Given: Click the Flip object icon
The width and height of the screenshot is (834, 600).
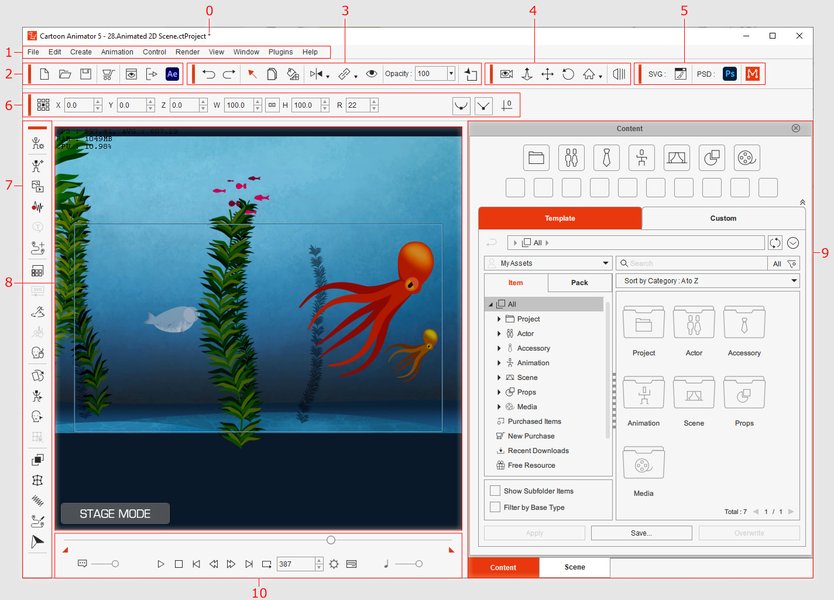Looking at the screenshot, I should coord(316,74).
